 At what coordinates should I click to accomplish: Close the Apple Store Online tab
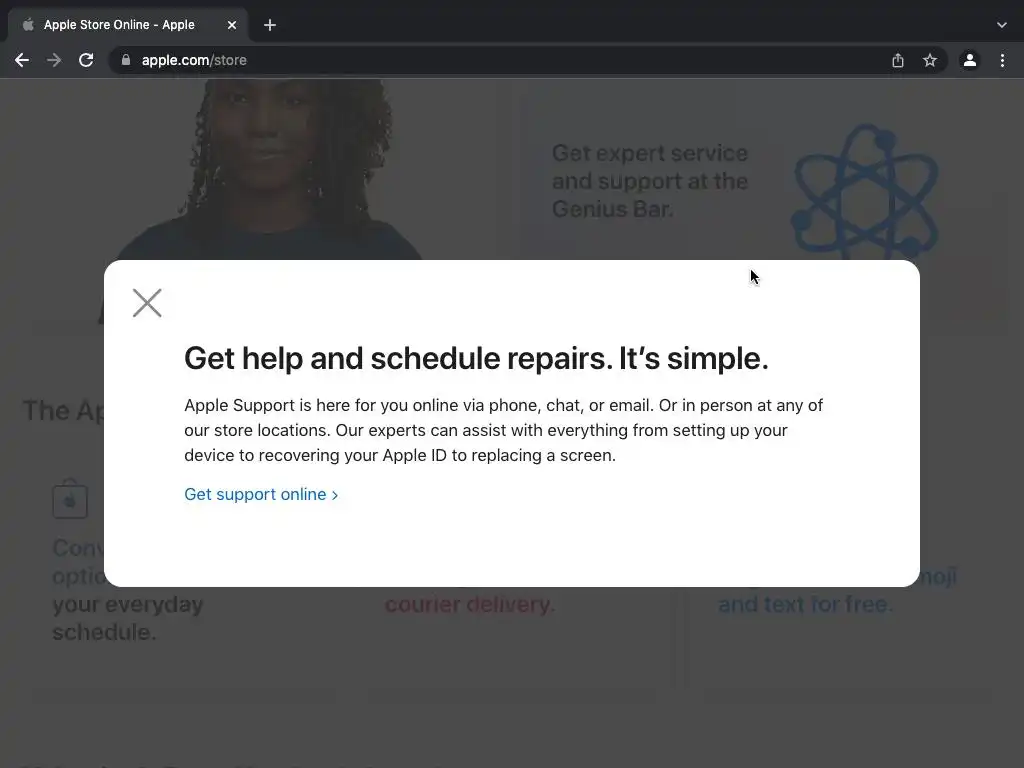tap(232, 25)
